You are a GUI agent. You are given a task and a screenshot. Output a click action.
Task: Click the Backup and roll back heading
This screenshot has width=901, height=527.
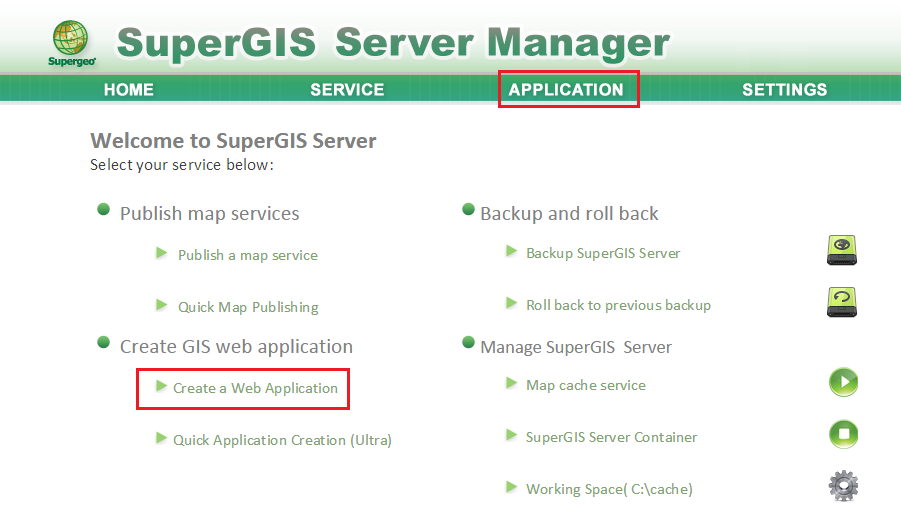pos(569,214)
